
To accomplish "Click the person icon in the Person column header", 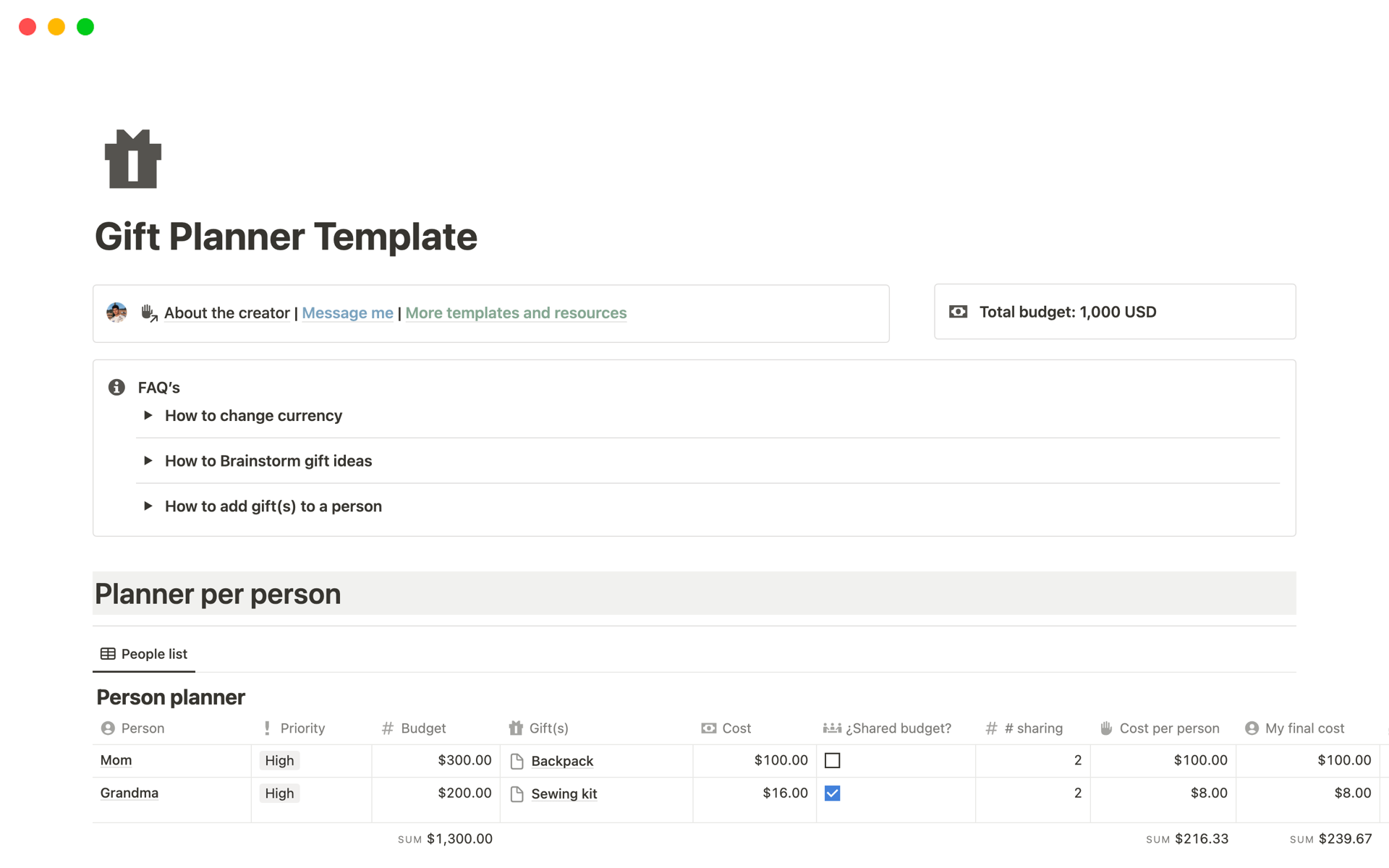I will click(x=108, y=728).
